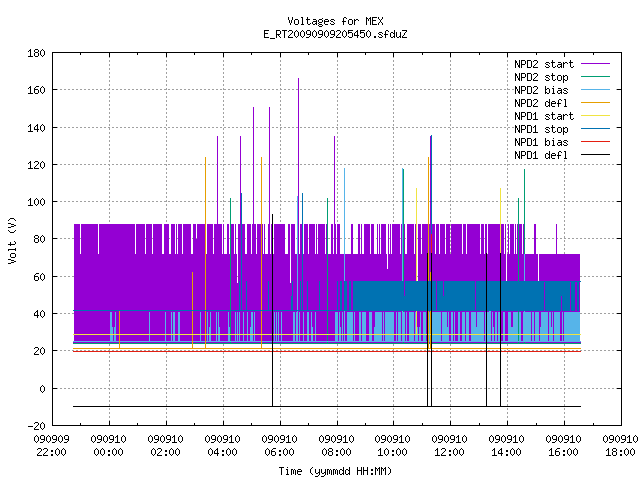This screenshot has height=480, width=640.
Task: Click the 090910 14:00 x-axis label
Action: (x=507, y=446)
